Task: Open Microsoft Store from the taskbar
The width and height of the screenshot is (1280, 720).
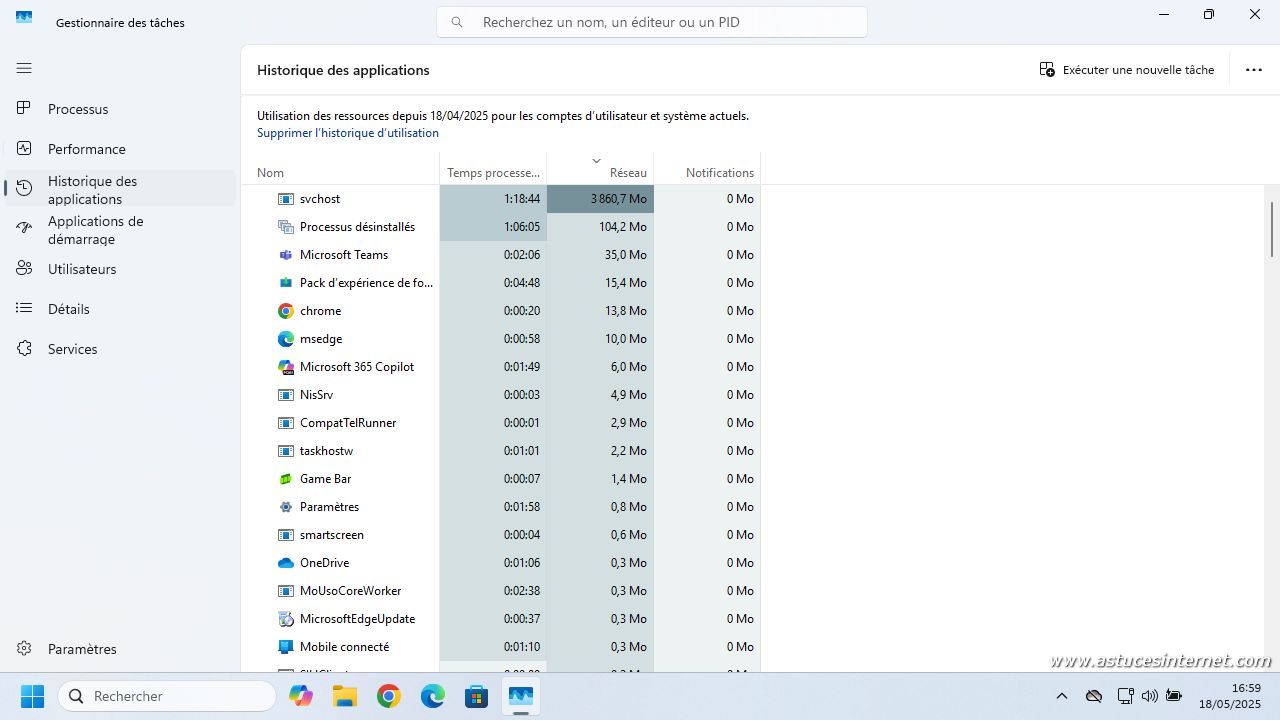Action: click(x=477, y=696)
